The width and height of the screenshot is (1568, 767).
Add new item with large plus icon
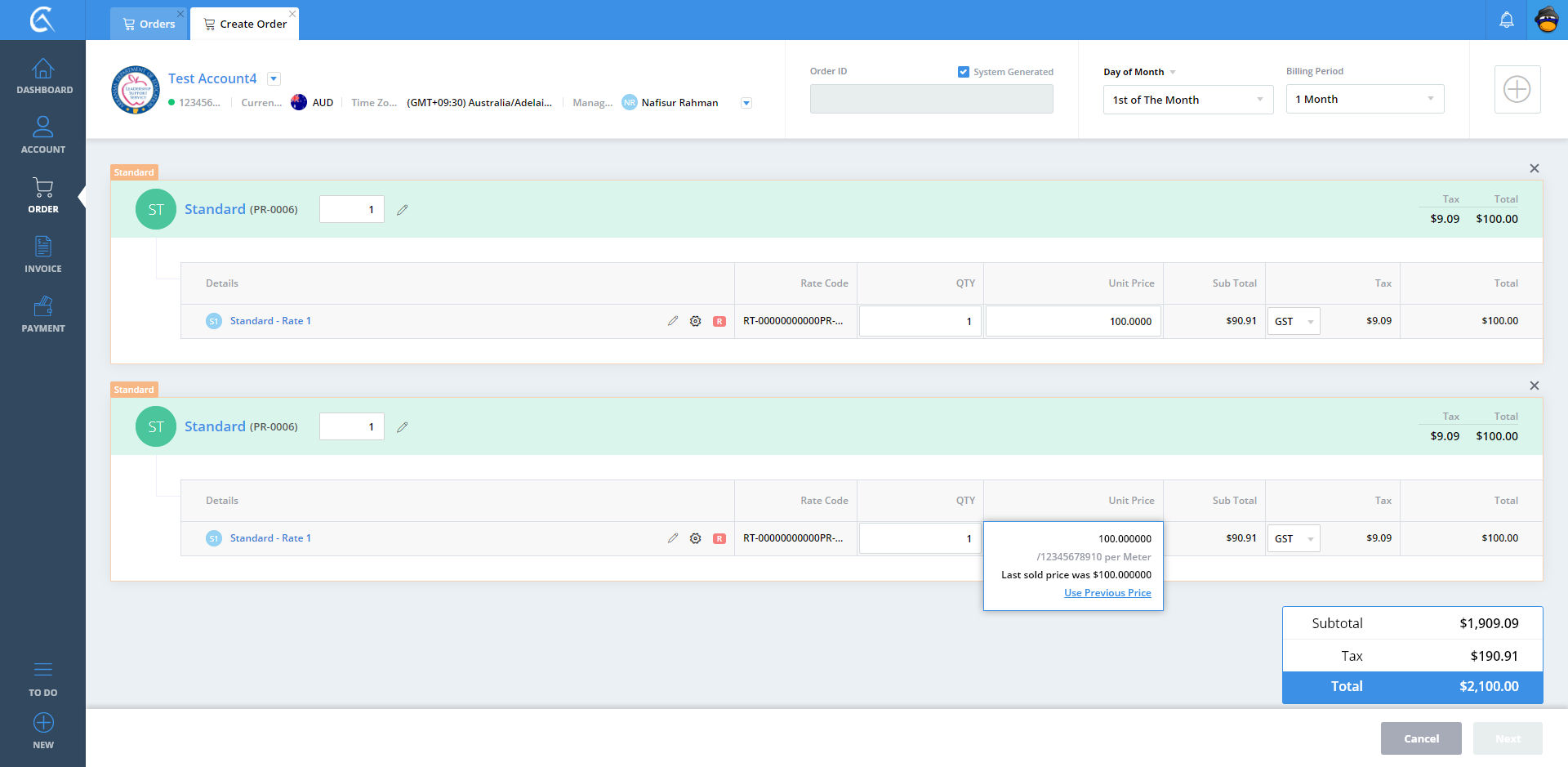[x=1517, y=89]
